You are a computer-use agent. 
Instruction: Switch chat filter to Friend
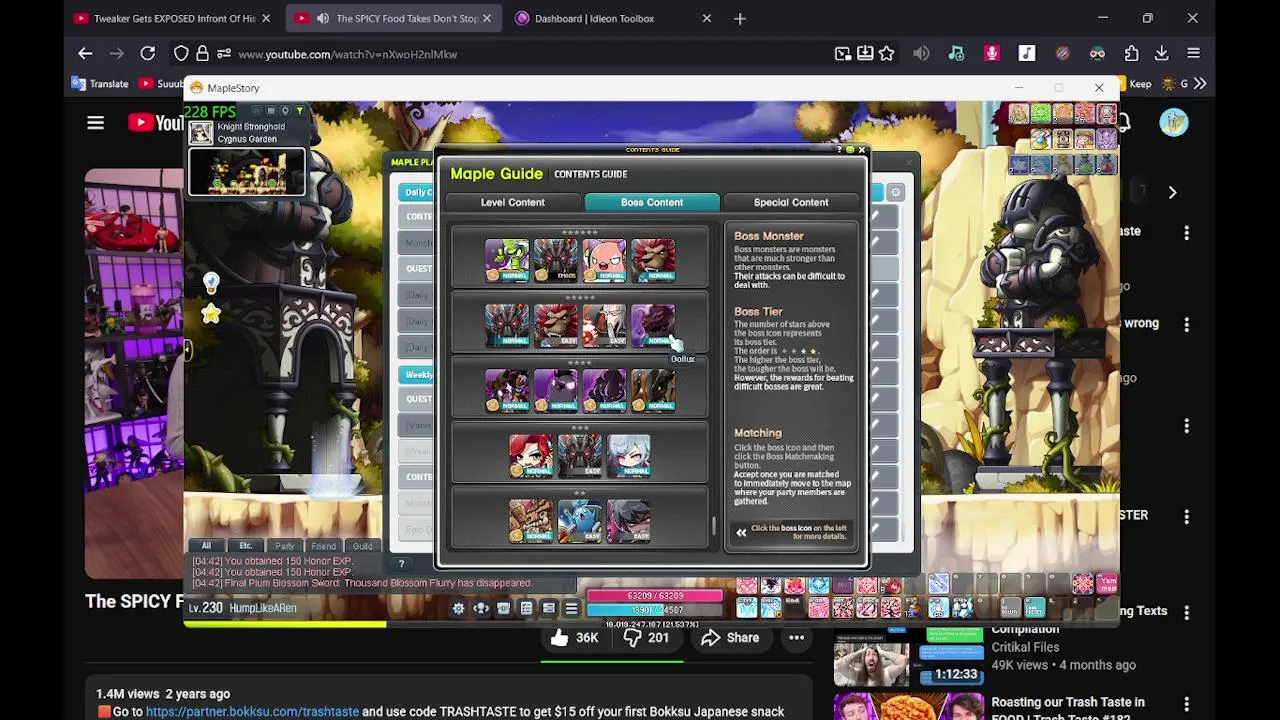[x=323, y=546]
